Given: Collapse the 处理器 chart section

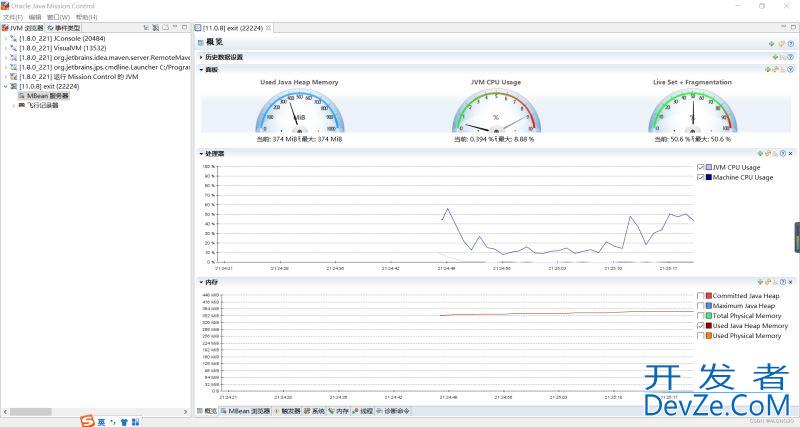Looking at the screenshot, I should point(201,154).
